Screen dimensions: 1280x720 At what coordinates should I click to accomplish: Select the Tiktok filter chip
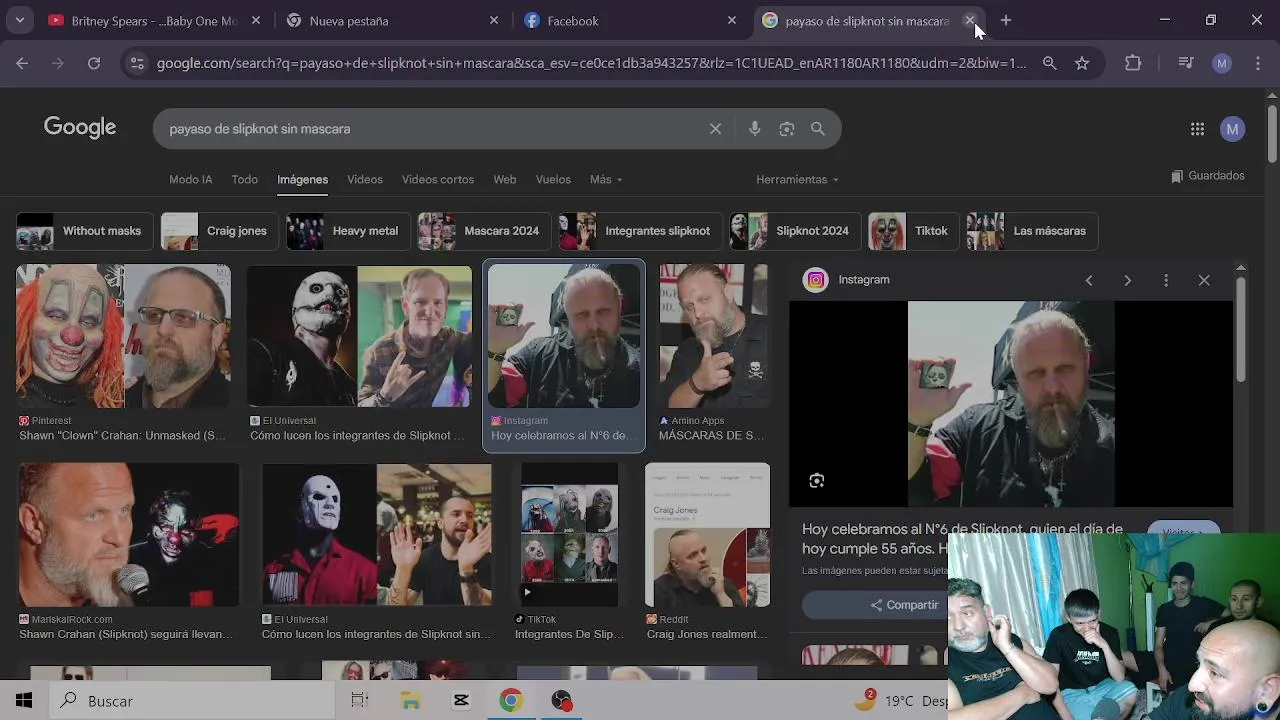[913, 231]
